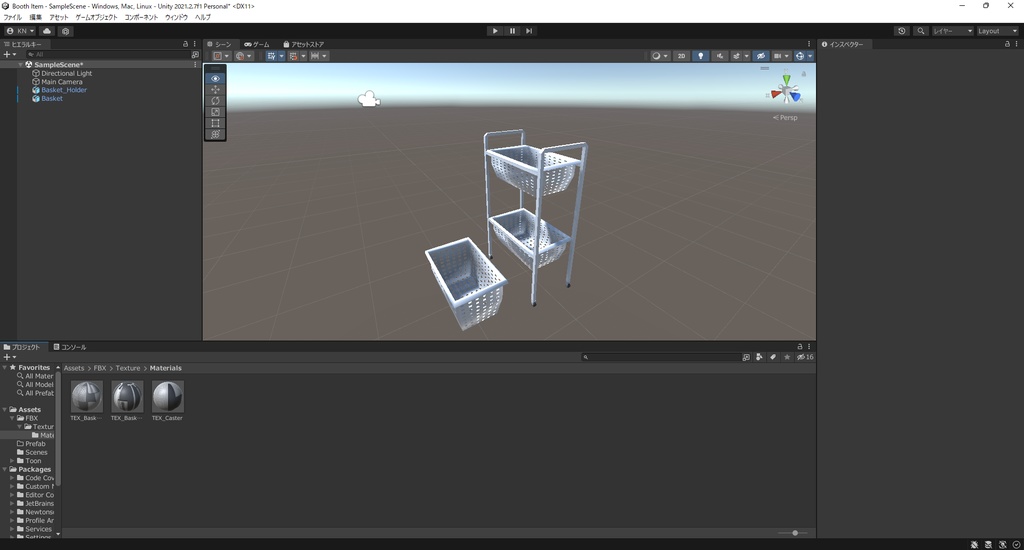Open Unity cloud services icon
Screen dimensions: 1024x550
(x=47, y=31)
